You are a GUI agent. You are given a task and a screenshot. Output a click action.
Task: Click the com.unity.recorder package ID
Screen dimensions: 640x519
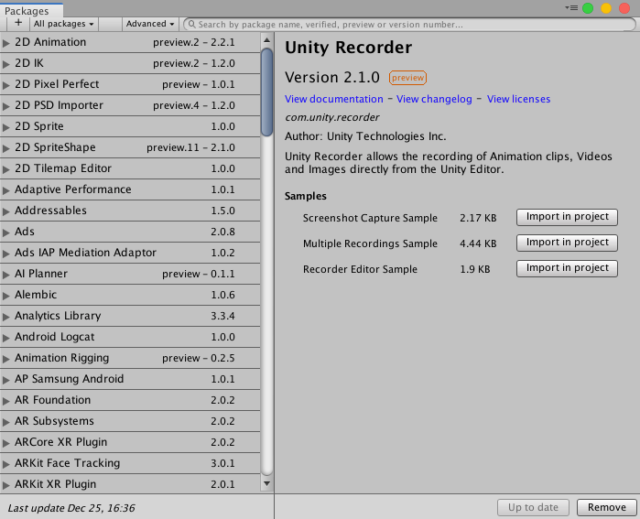coord(332,118)
